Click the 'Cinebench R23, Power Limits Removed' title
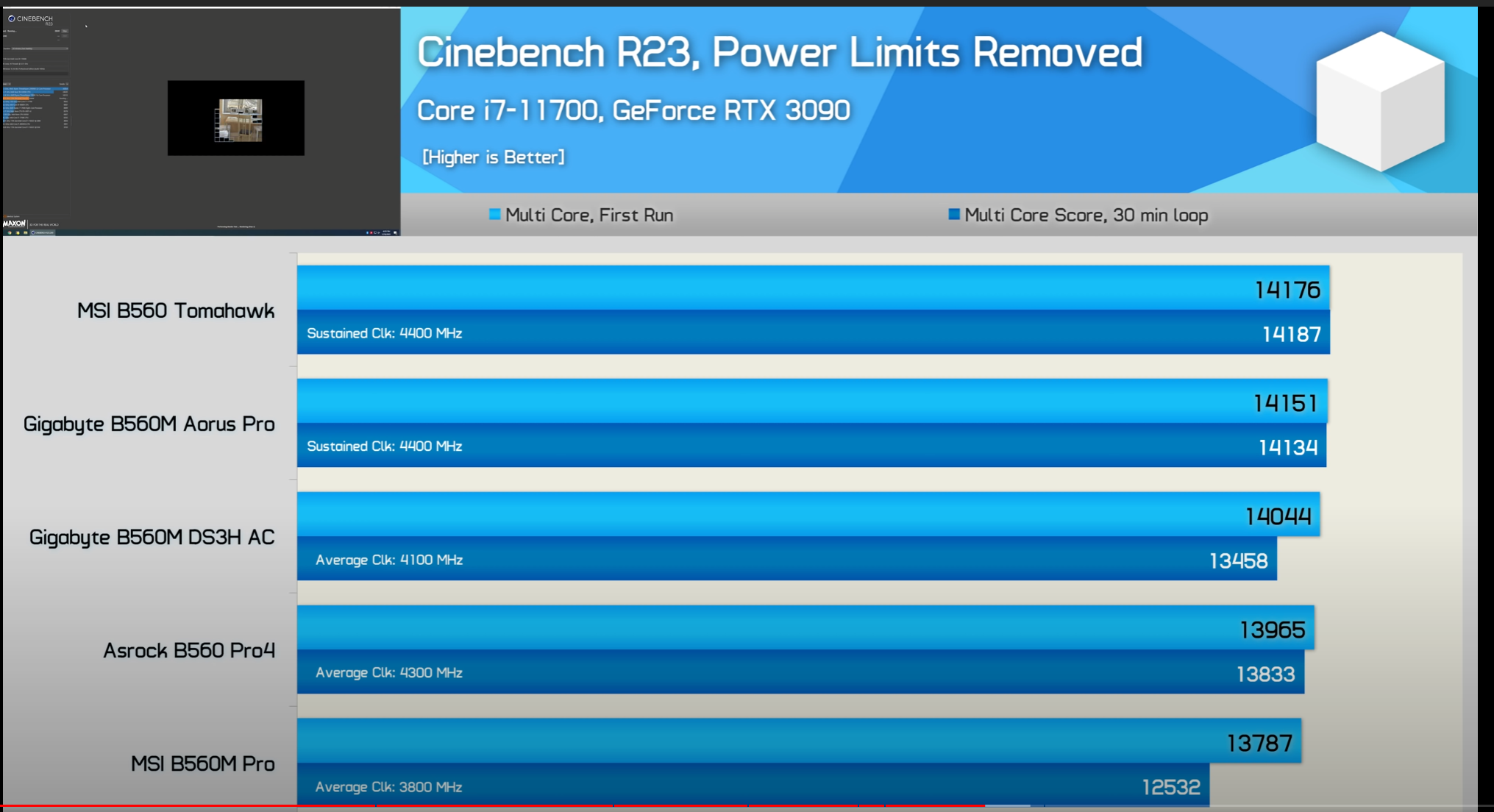This screenshot has width=1494, height=812. (780, 53)
